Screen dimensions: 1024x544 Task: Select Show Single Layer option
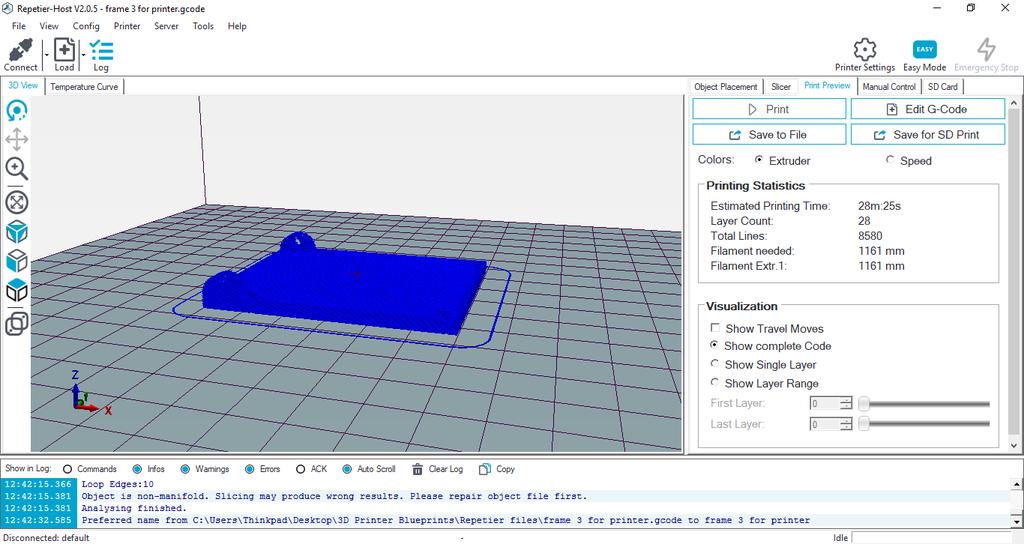pos(714,364)
